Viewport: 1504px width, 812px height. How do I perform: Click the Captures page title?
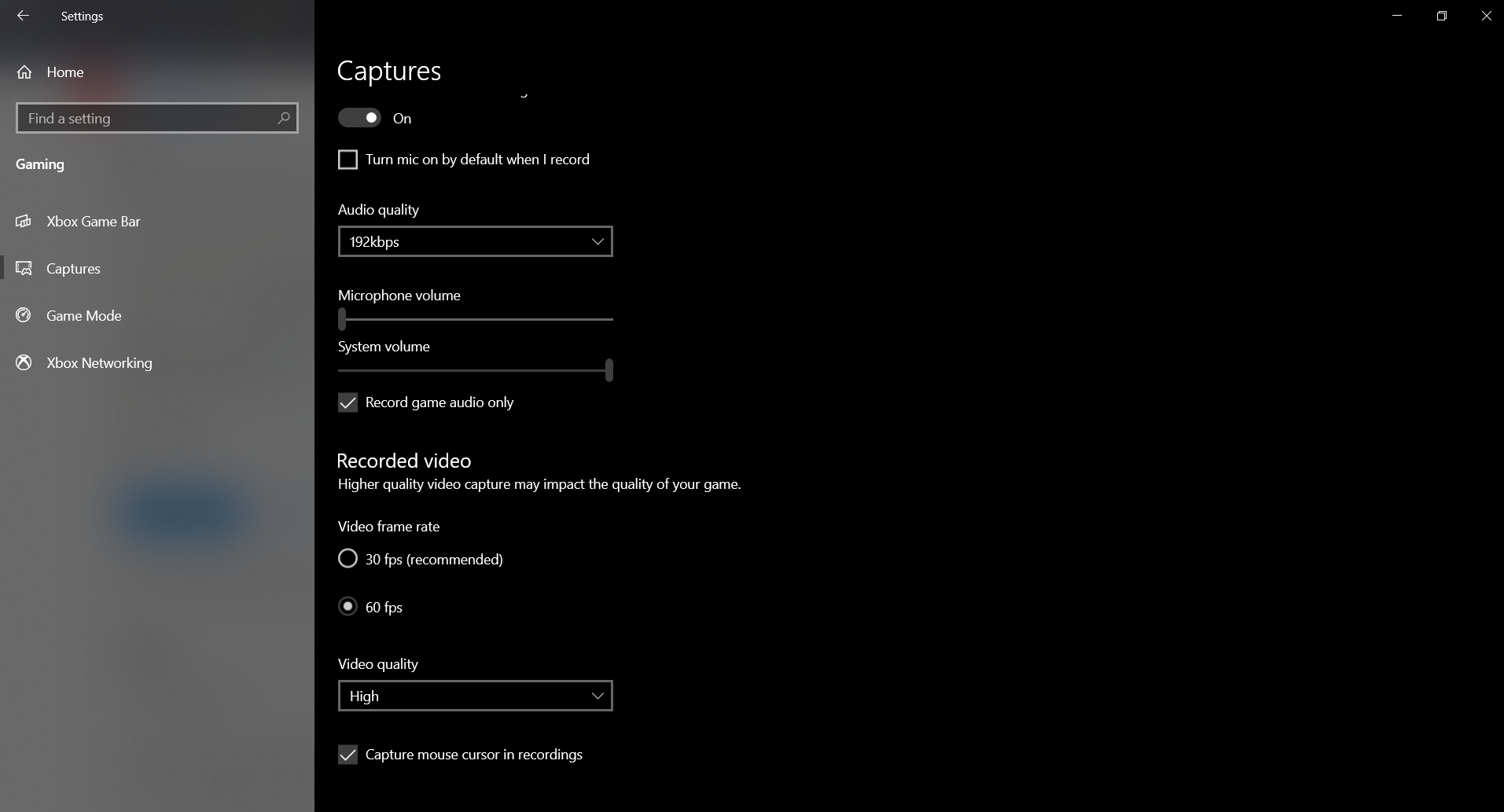[389, 71]
